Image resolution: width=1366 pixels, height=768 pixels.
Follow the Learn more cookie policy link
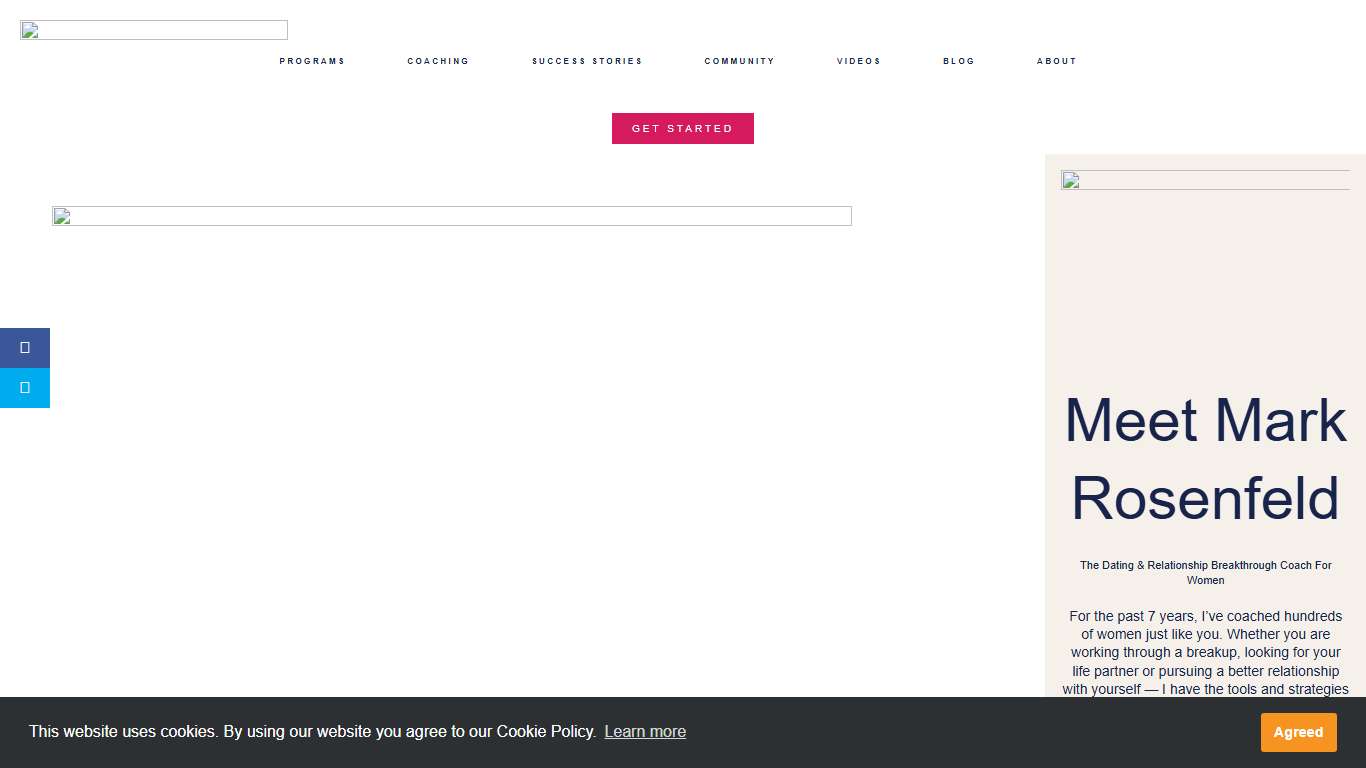pos(645,732)
